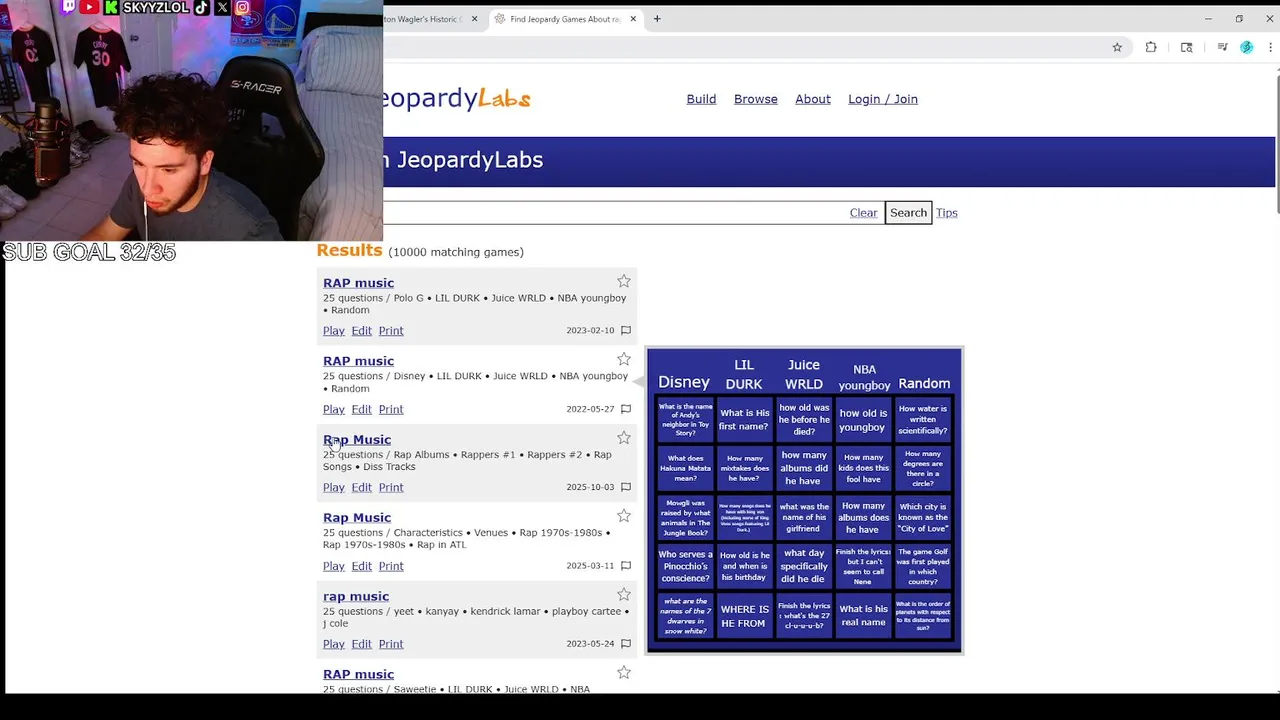Switch to the Find Jeopardy Games tab

[x=565, y=19]
